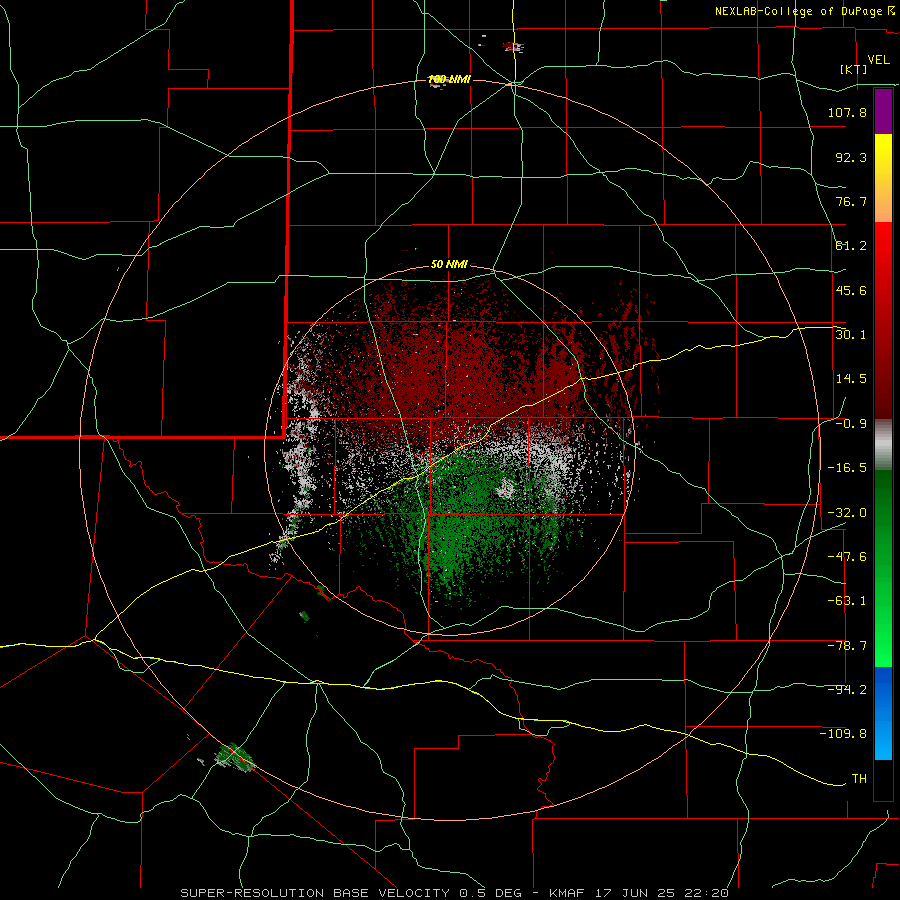Click the isolated green echo in the southwest
This screenshot has width=900, height=900.
click(x=235, y=757)
